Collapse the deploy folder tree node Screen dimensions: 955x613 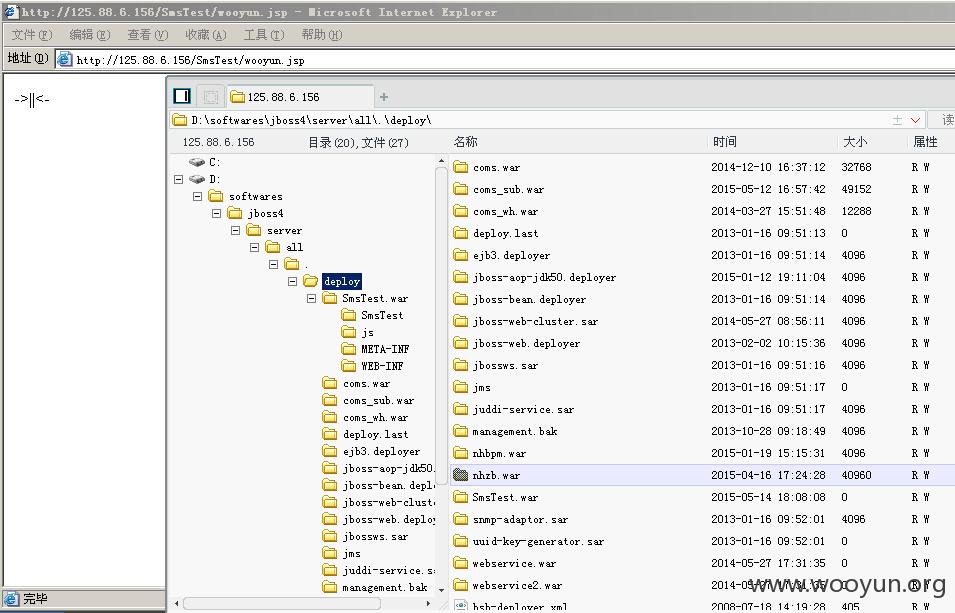click(292, 282)
